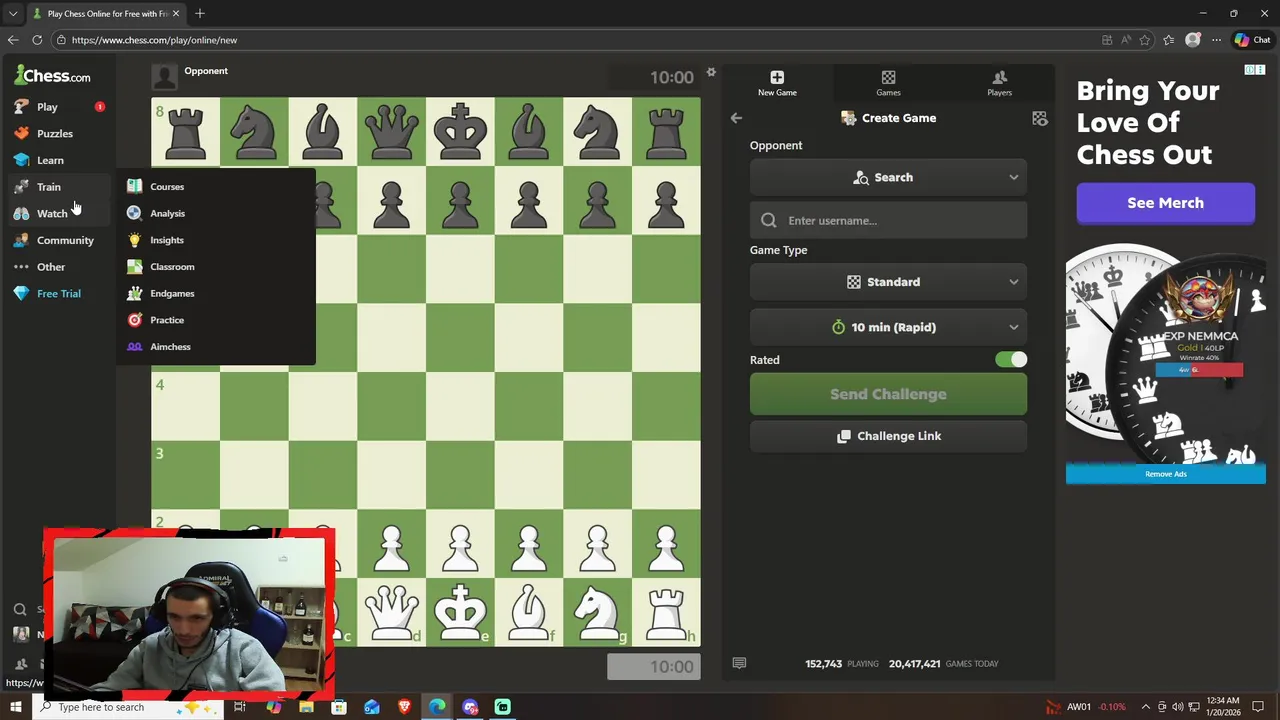Click the Insights lightbulb icon
This screenshot has width=1280, height=720.
pyautogui.click(x=134, y=240)
